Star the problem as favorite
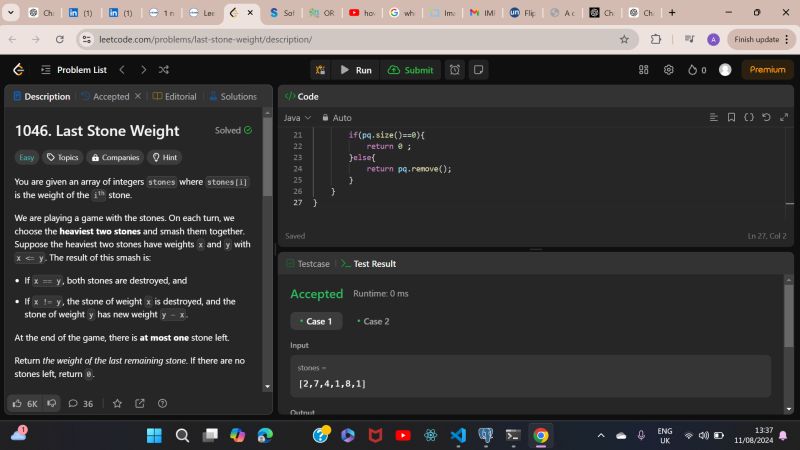 coord(117,404)
